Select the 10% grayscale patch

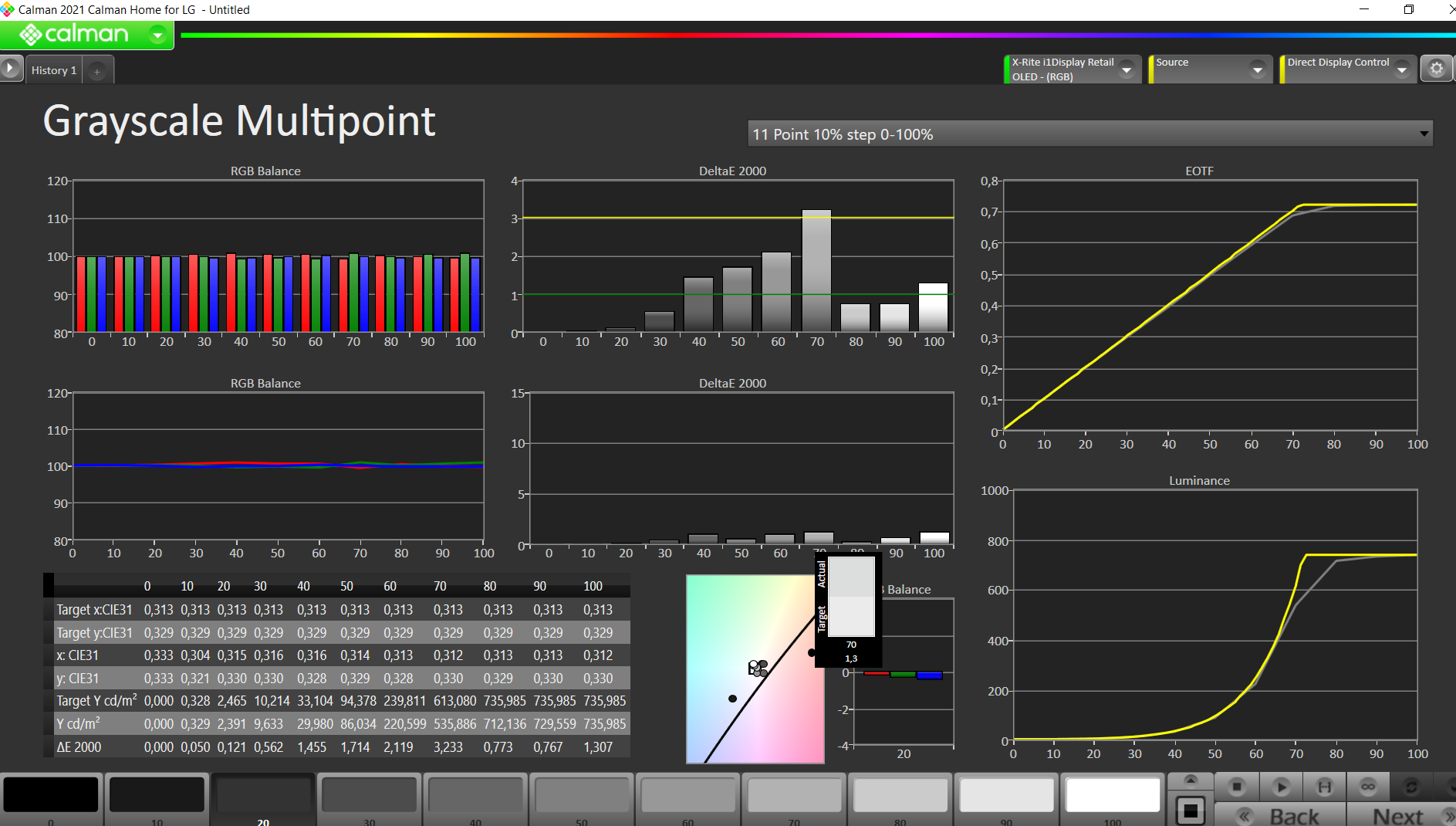[157, 795]
